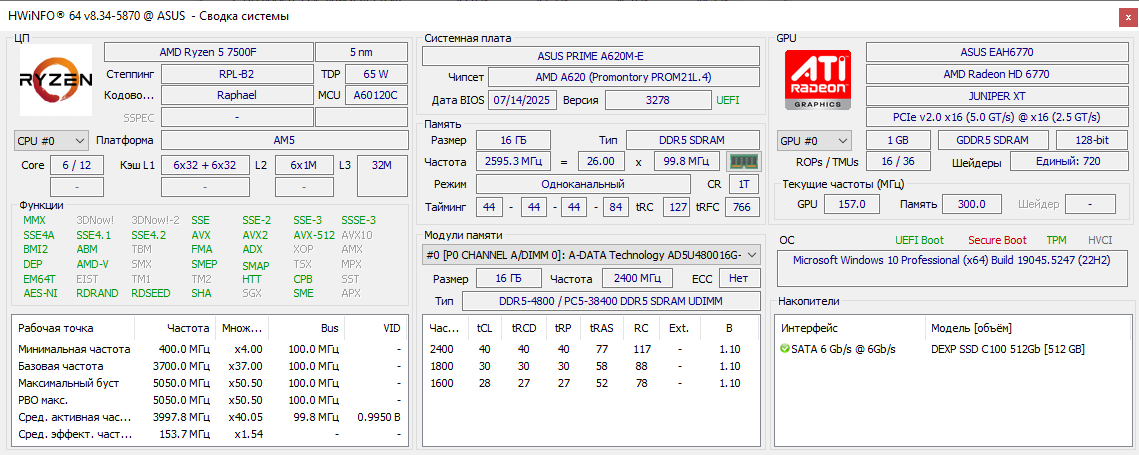The height and width of the screenshot is (455, 1139).
Task: Click the ECC Нет field
Action: click(x=739, y=278)
